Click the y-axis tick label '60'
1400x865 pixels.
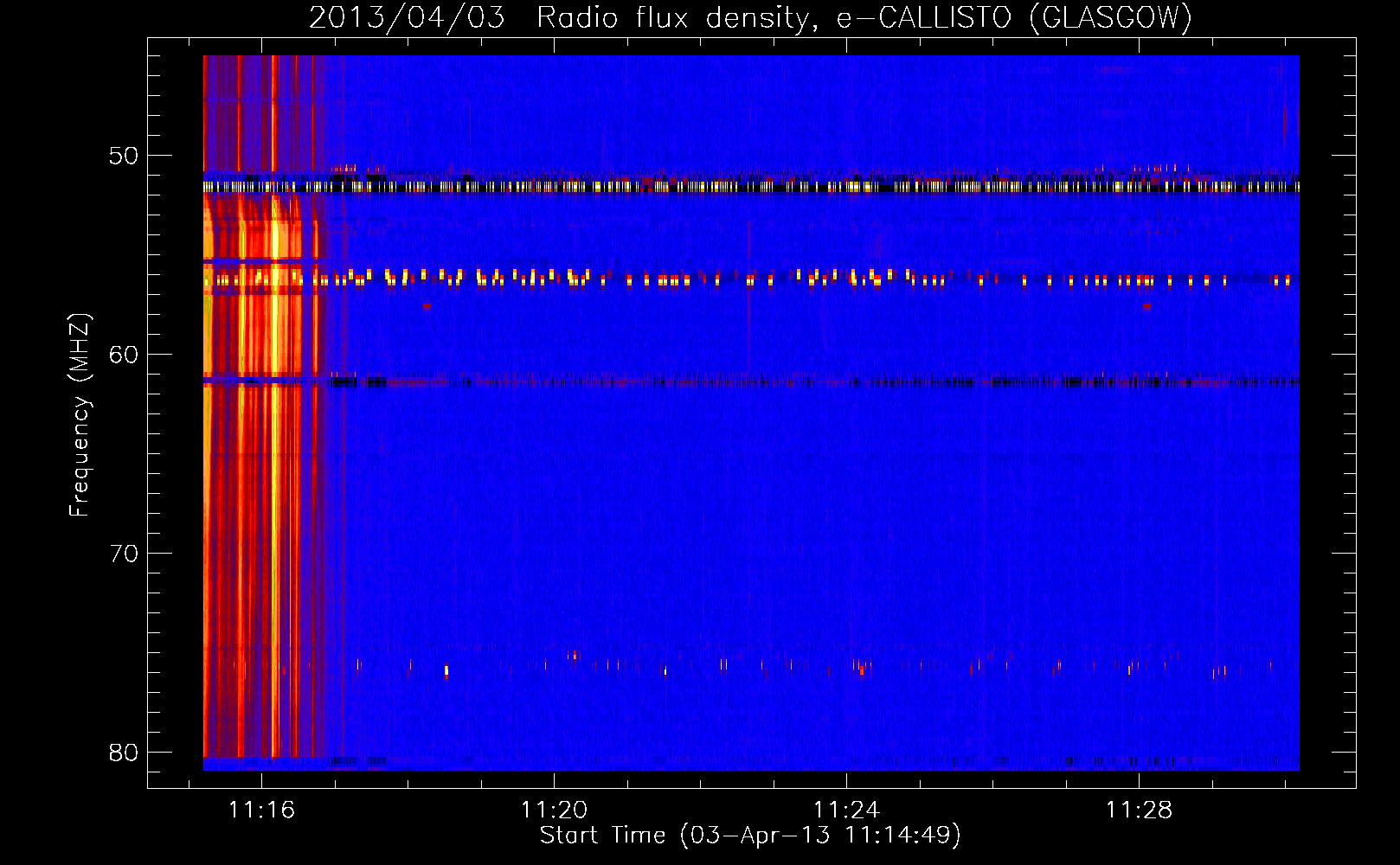pyautogui.click(x=124, y=355)
